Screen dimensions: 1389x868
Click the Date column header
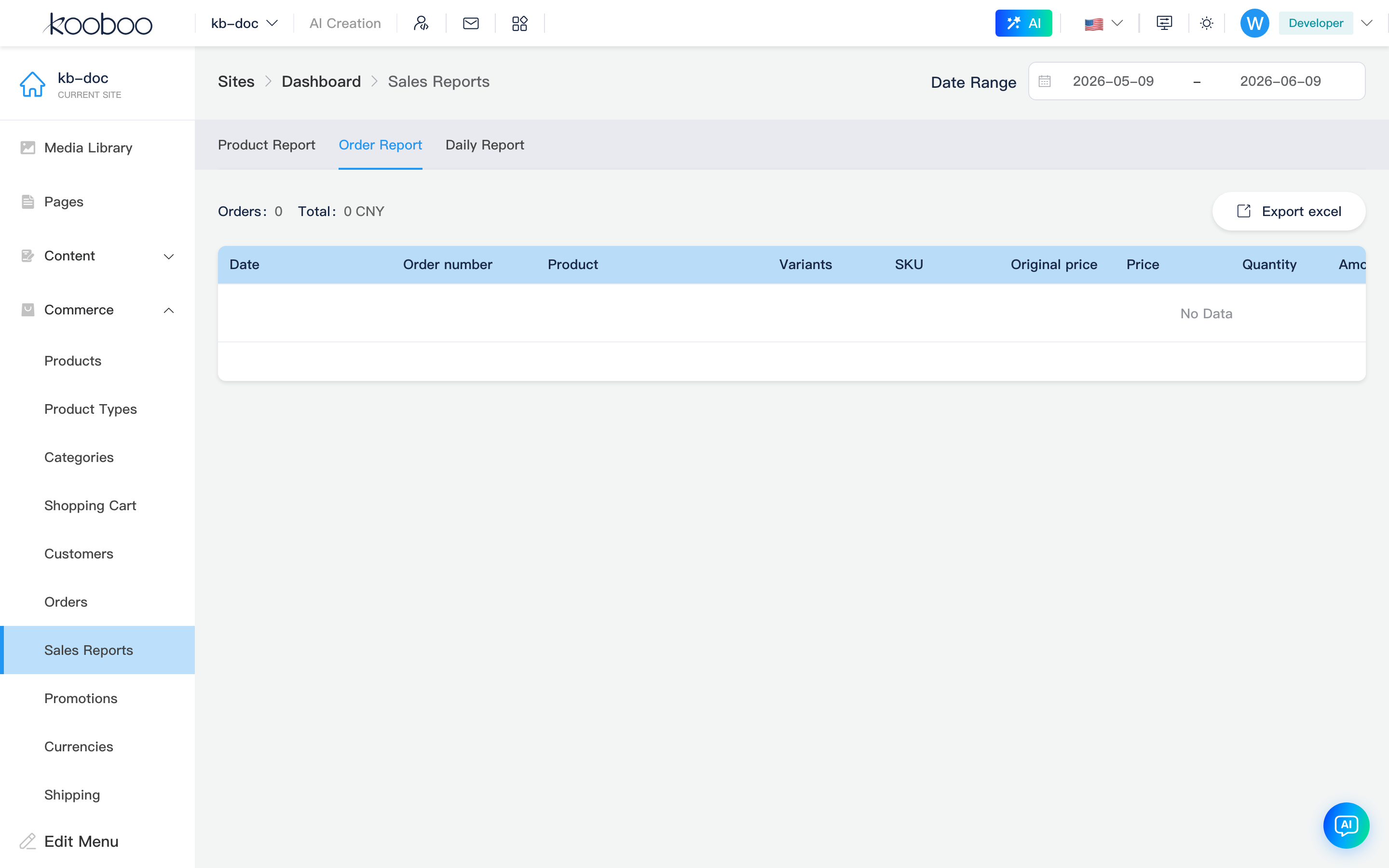coord(245,265)
